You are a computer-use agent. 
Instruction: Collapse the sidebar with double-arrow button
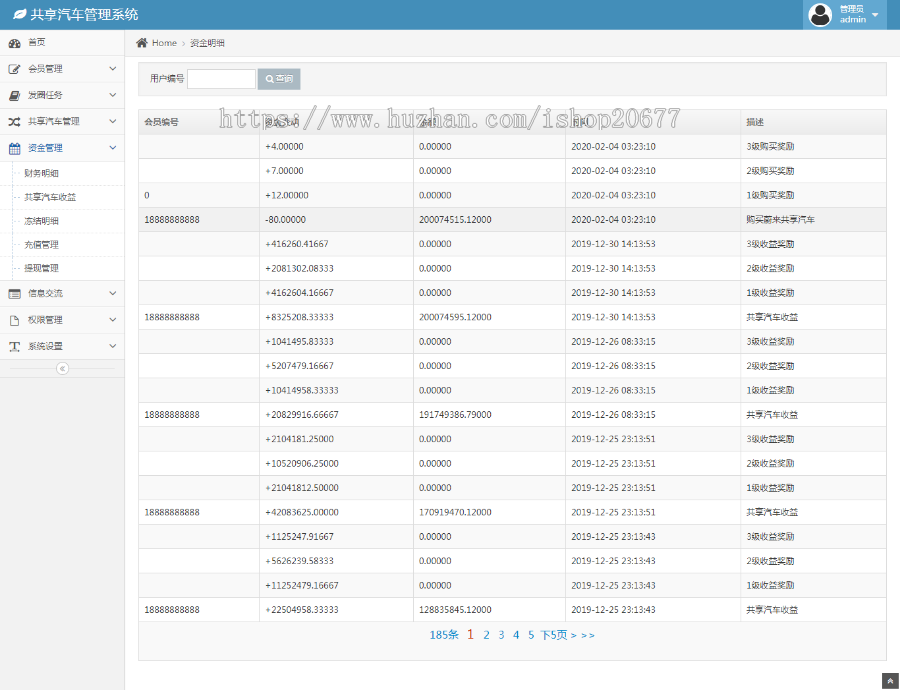point(62,368)
